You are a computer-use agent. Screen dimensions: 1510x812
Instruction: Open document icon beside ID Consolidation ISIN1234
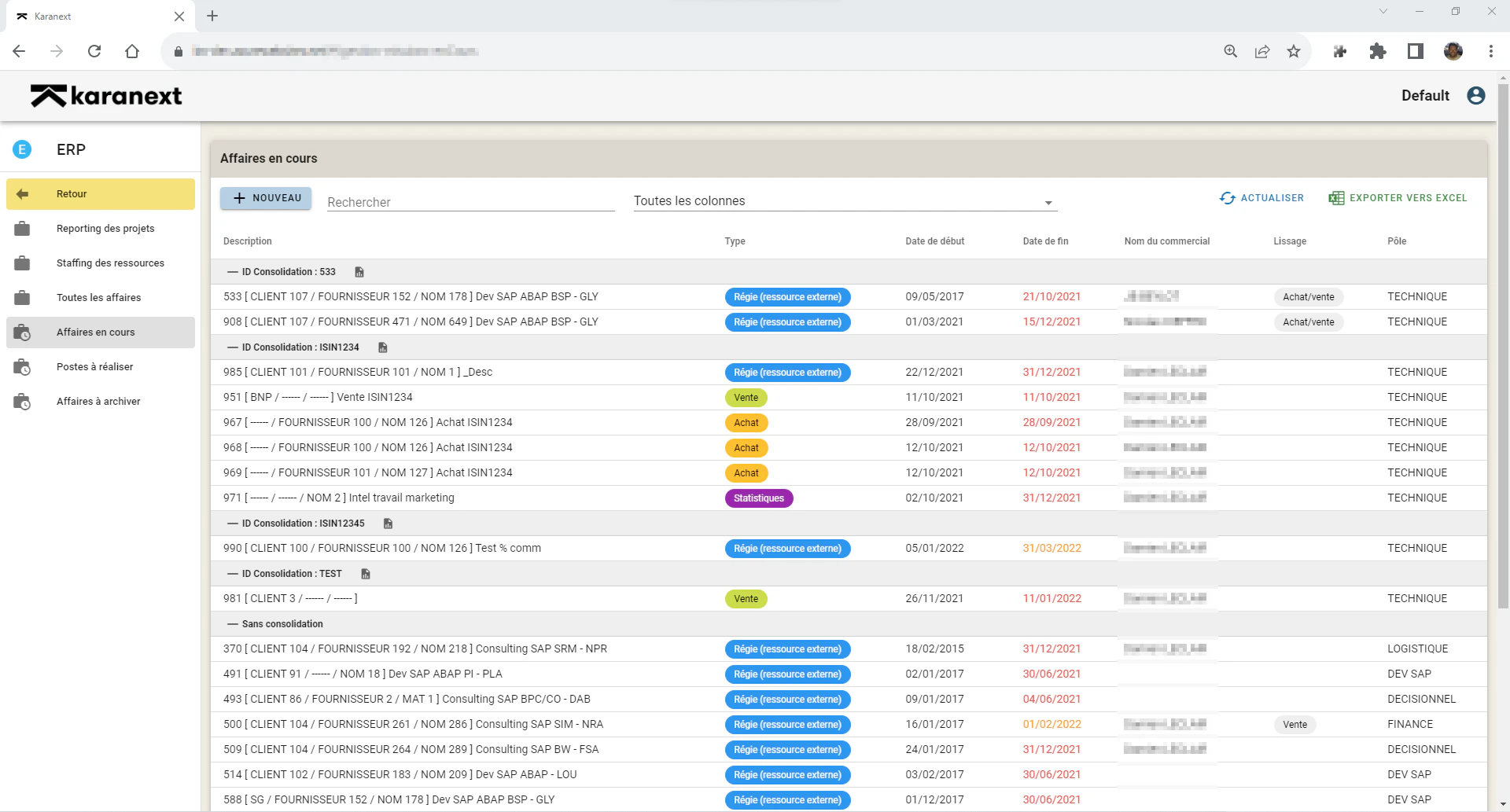(383, 347)
